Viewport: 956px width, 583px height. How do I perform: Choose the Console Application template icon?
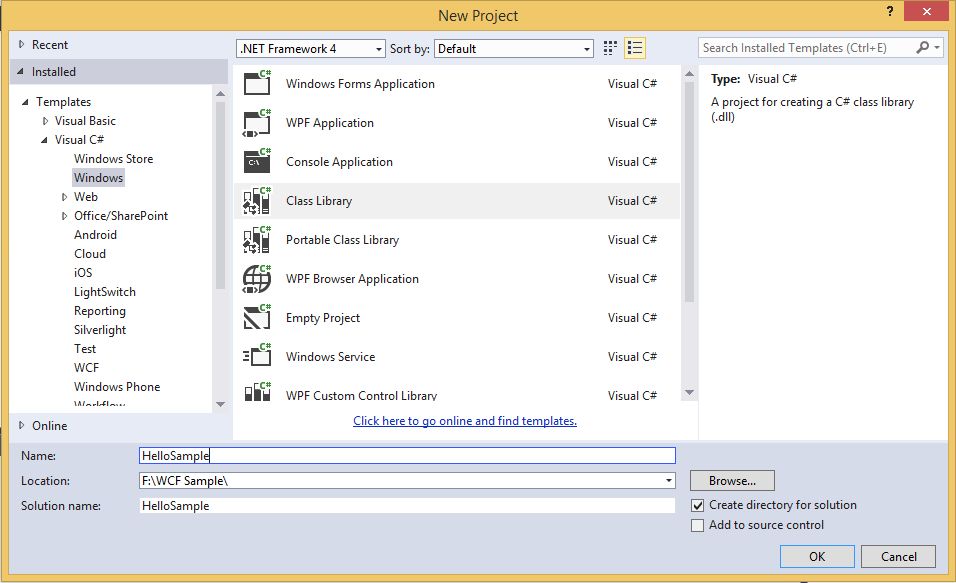point(257,162)
